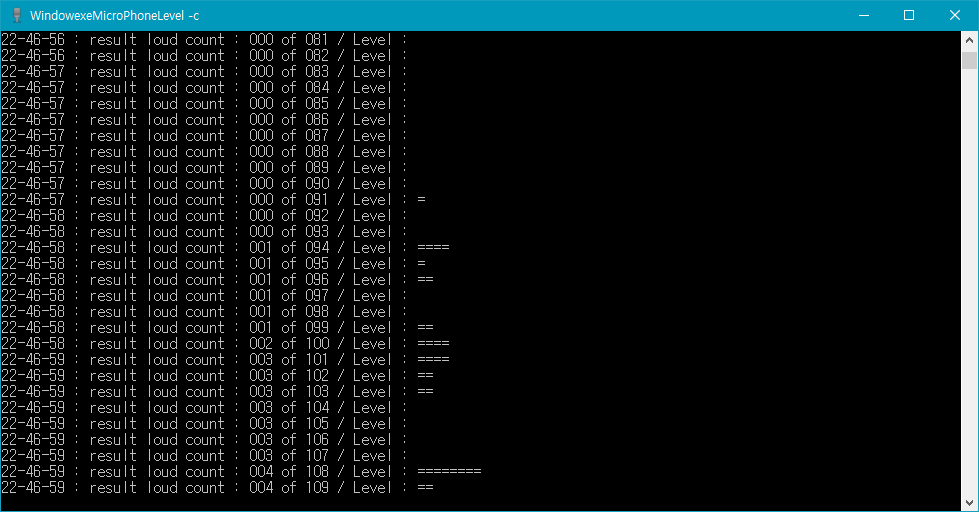Click the line with count 003 of 104
This screenshot has height=512, width=979.
pos(204,408)
